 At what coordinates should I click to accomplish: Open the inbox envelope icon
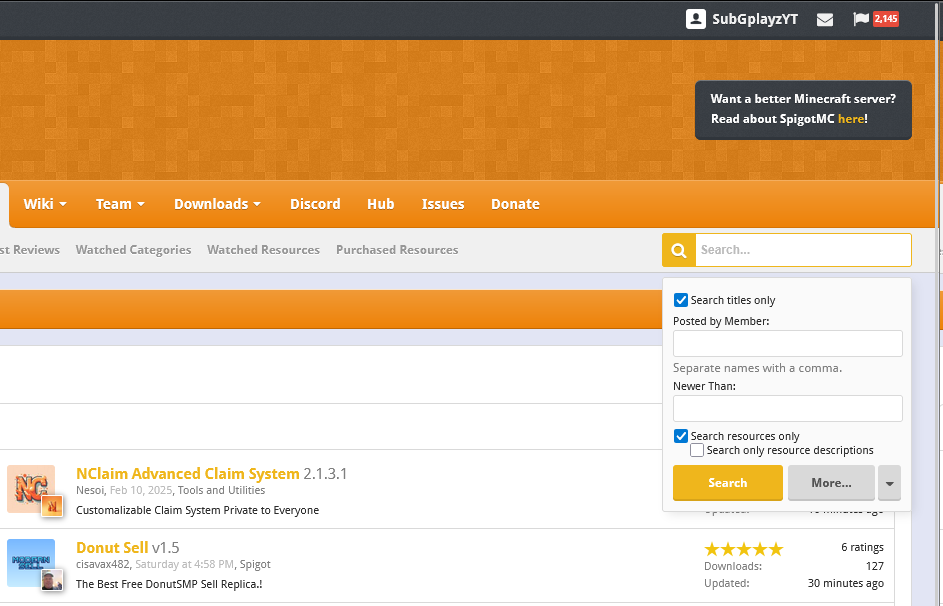(x=825, y=19)
